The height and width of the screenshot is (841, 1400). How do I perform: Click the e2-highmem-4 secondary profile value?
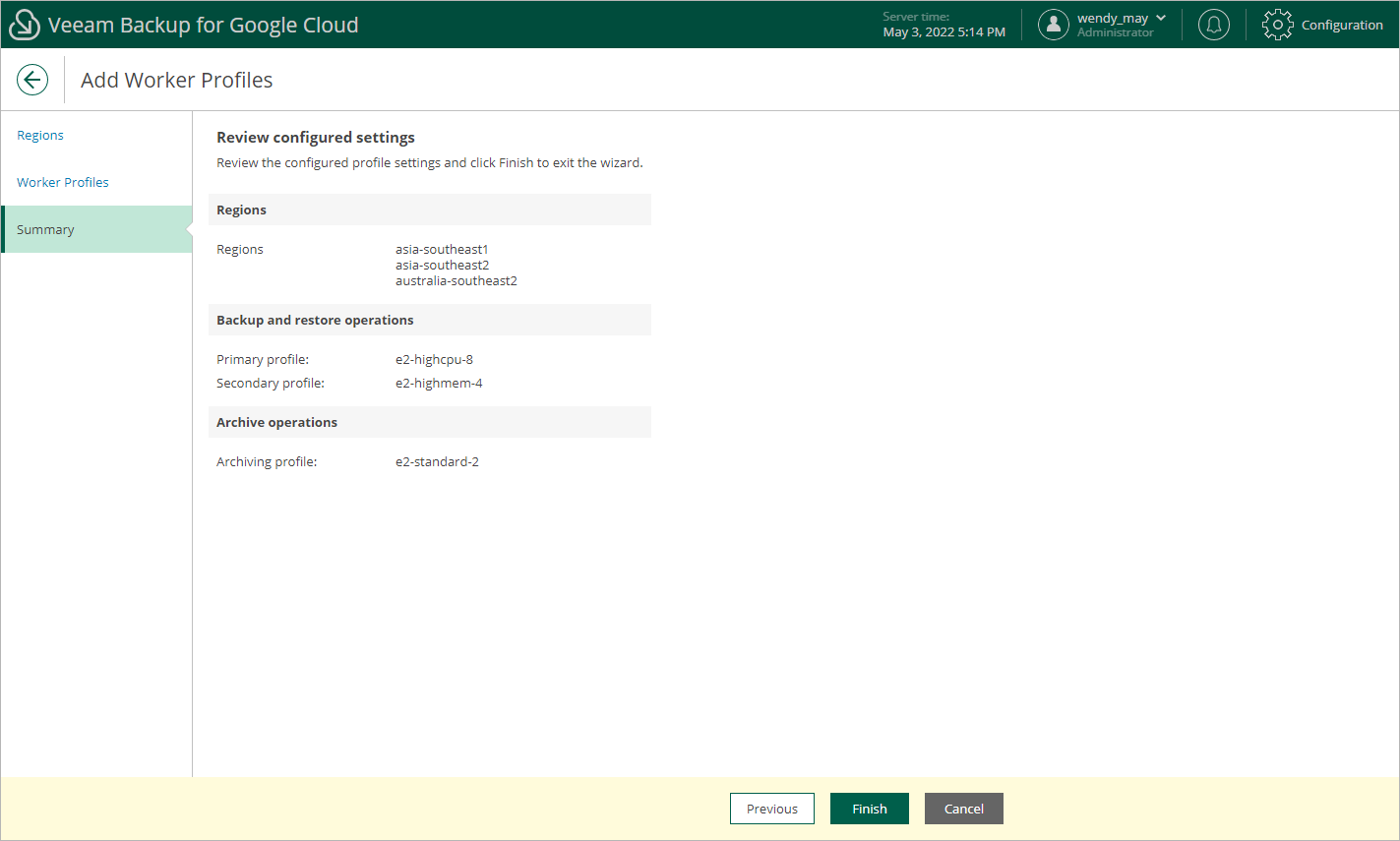click(439, 383)
